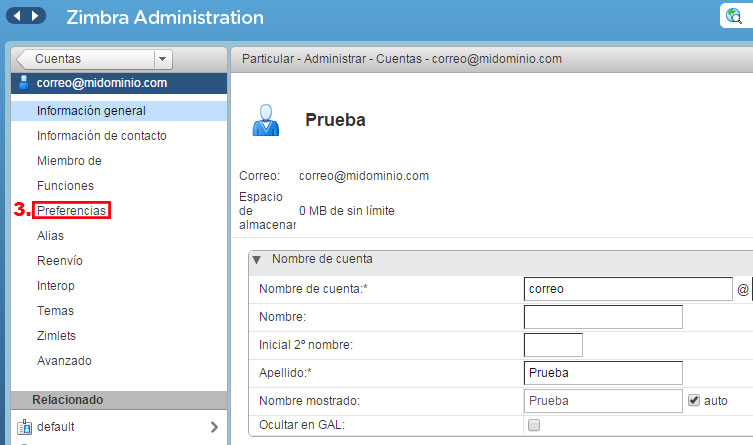Click the Apellido field containing Prueba
The height and width of the screenshot is (445, 753).
[x=603, y=373]
